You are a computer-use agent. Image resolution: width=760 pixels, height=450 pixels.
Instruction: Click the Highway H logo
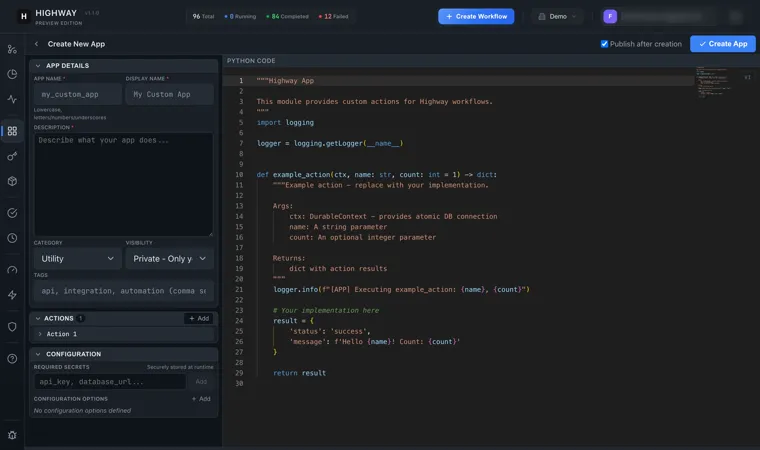(23, 16)
